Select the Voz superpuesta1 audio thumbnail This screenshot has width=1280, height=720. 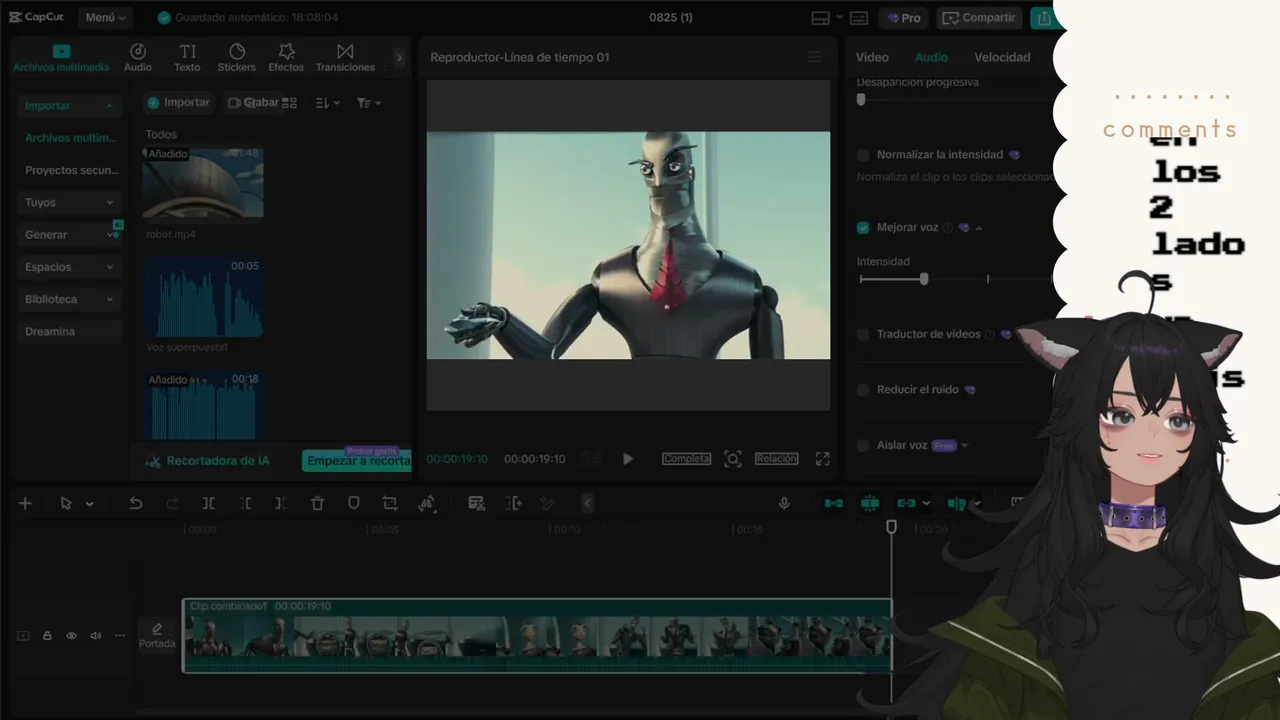tap(203, 297)
